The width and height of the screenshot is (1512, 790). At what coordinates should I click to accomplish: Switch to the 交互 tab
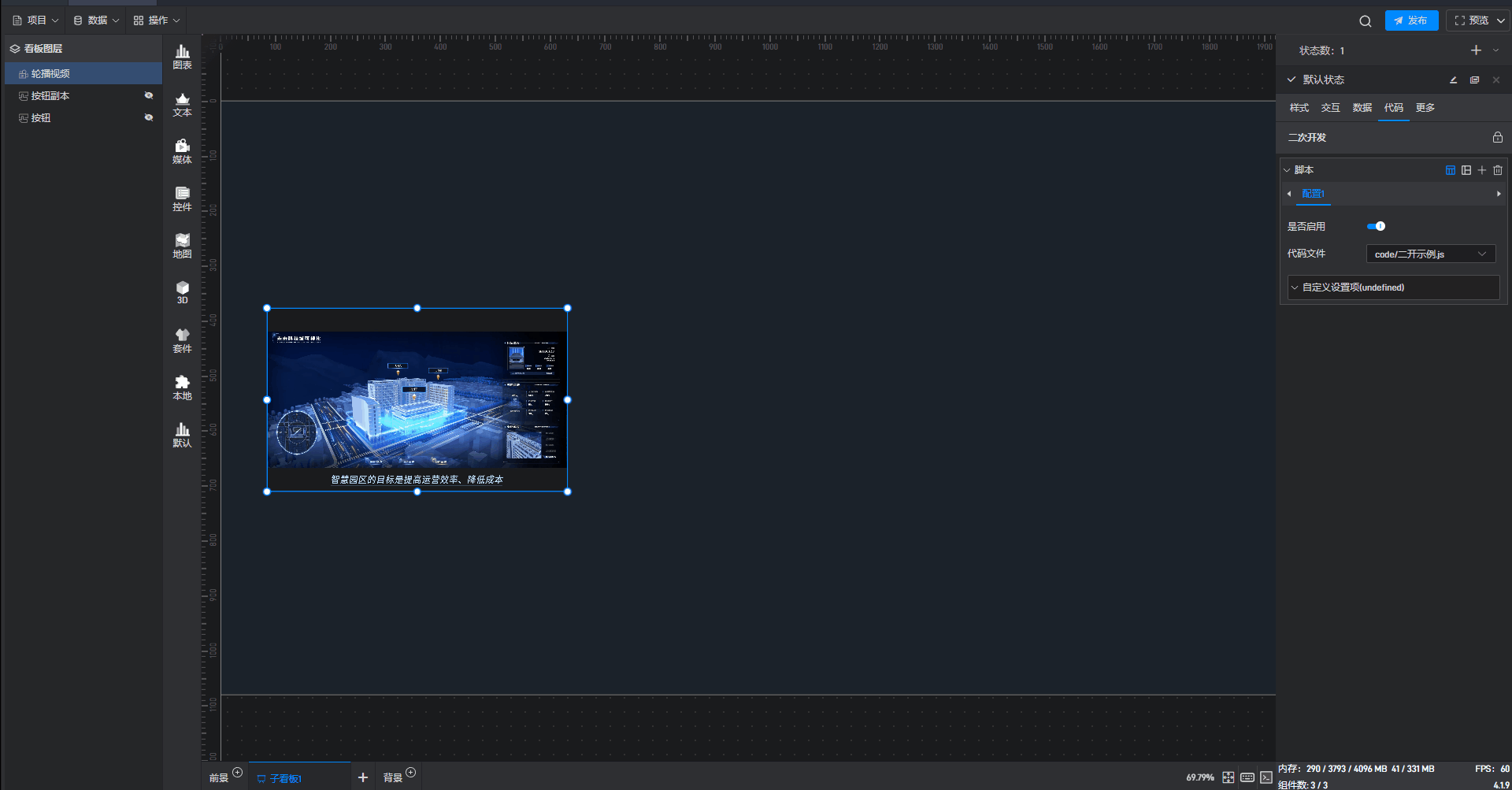tap(1330, 108)
